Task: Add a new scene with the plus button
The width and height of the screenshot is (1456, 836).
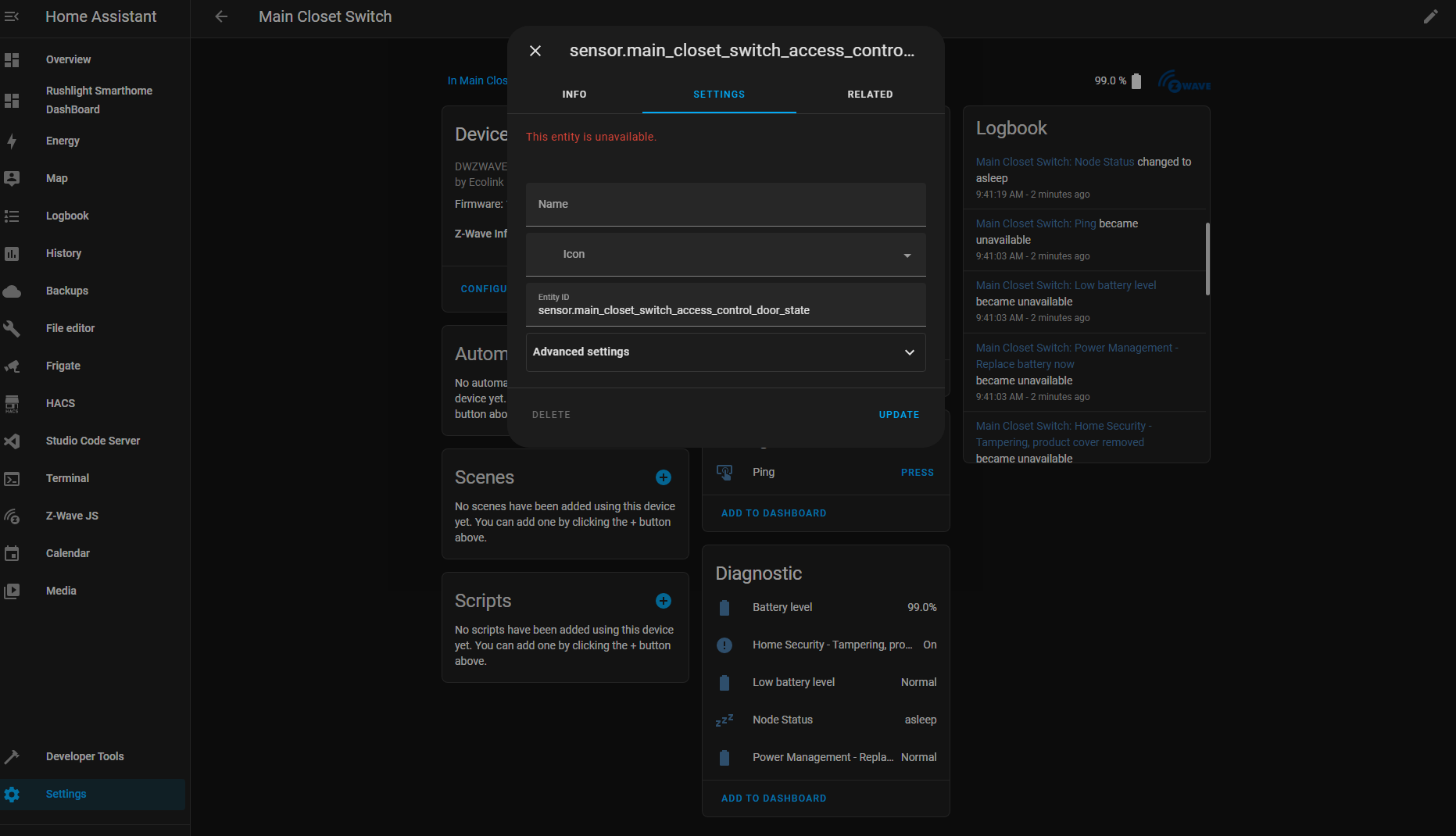Action: pos(664,477)
